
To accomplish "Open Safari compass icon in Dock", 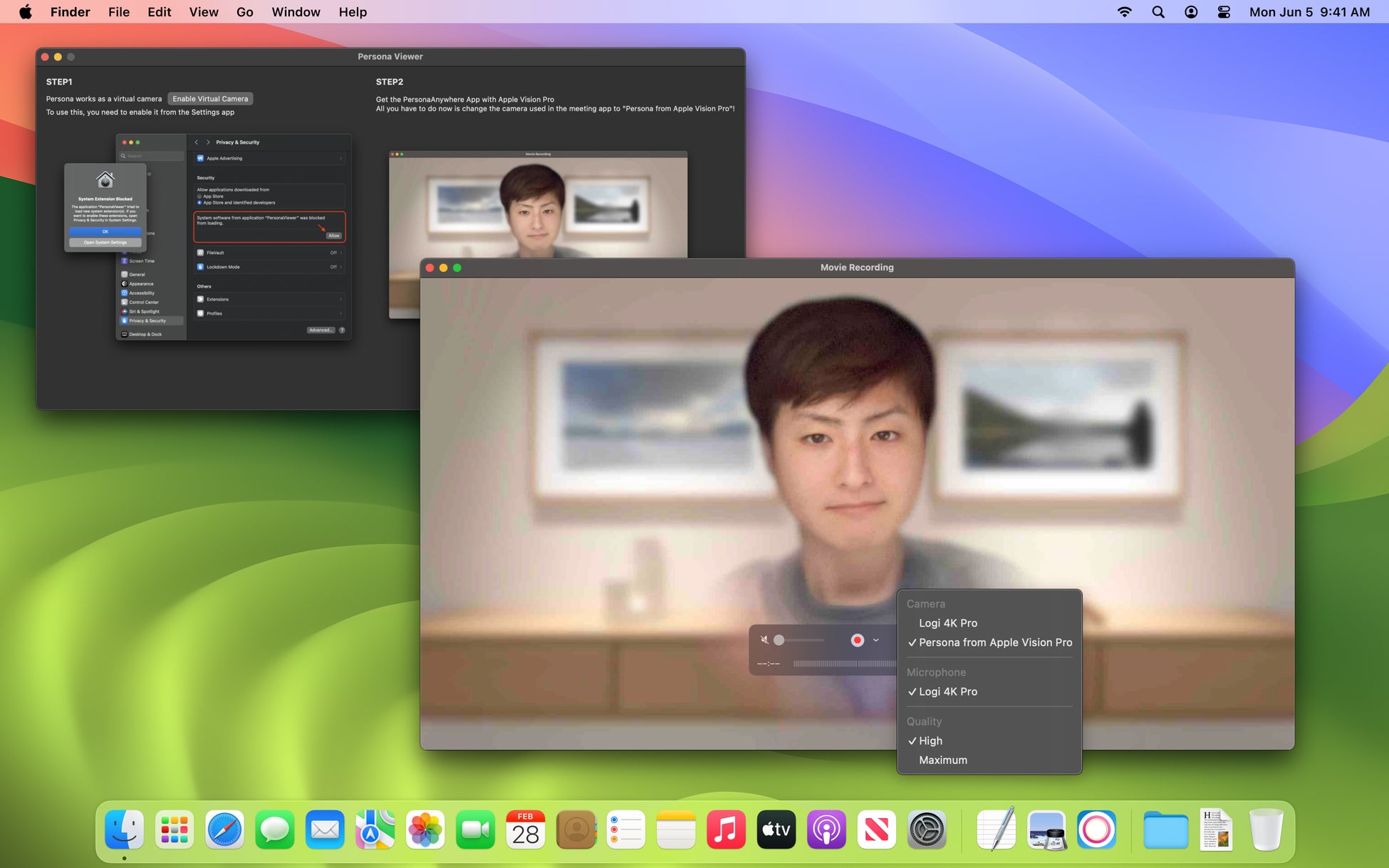I will click(x=224, y=830).
